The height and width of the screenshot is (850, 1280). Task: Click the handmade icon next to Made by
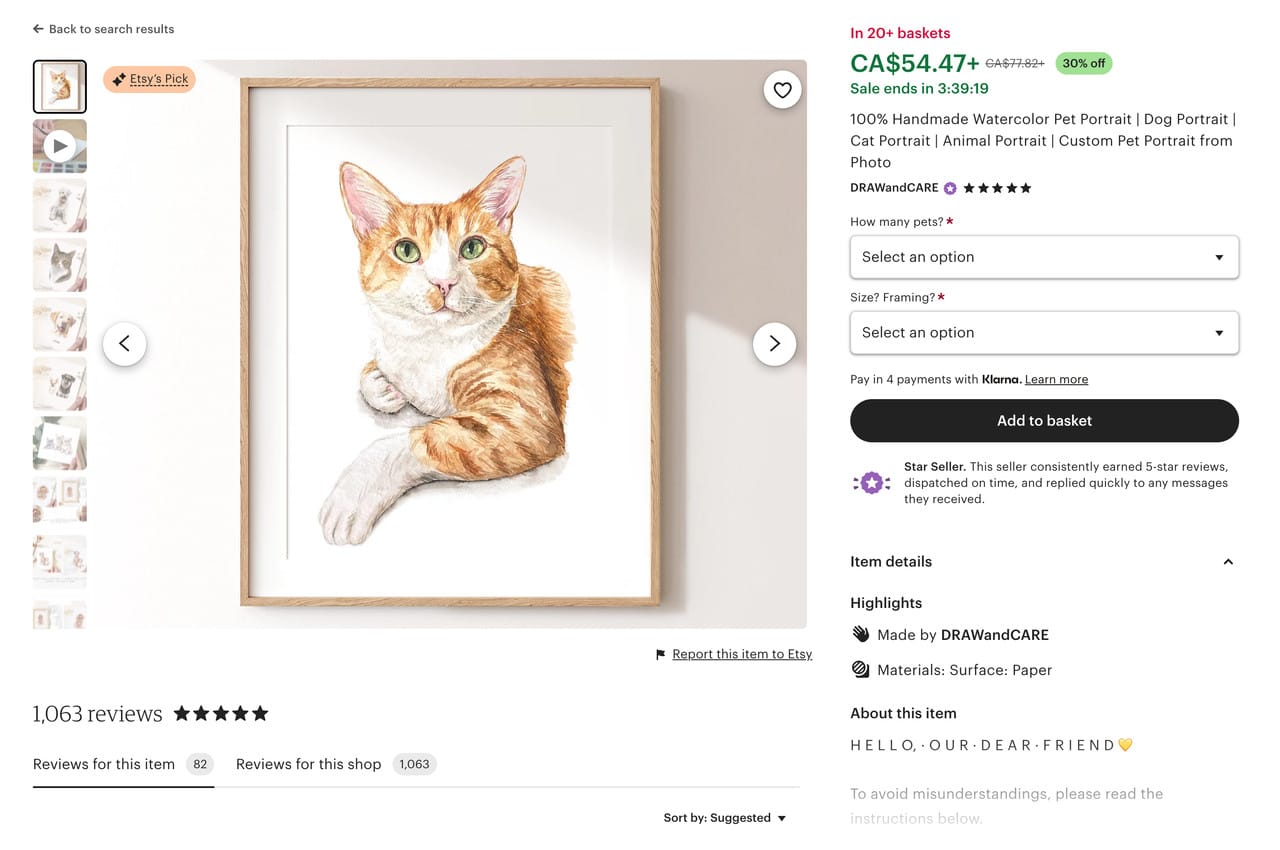(861, 634)
